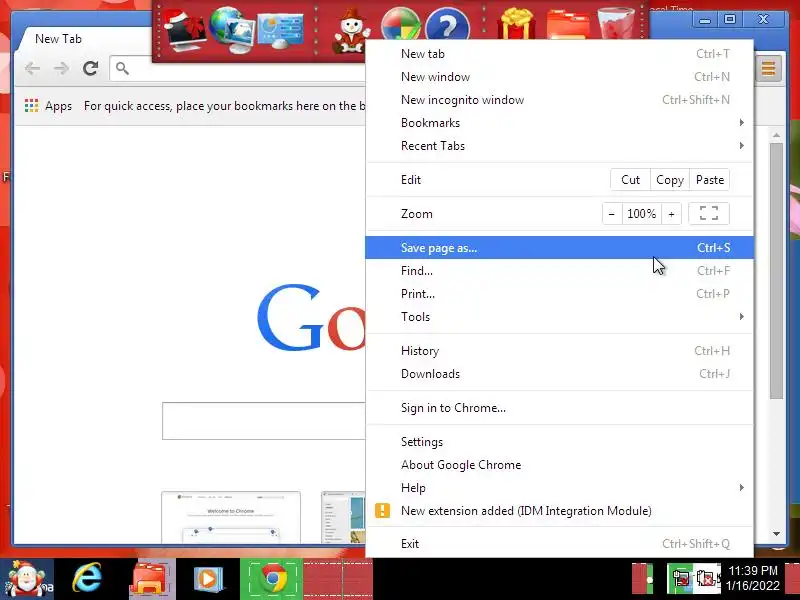Click New extension added (IDM Integration Module)
This screenshot has width=800, height=600.
(559, 511)
